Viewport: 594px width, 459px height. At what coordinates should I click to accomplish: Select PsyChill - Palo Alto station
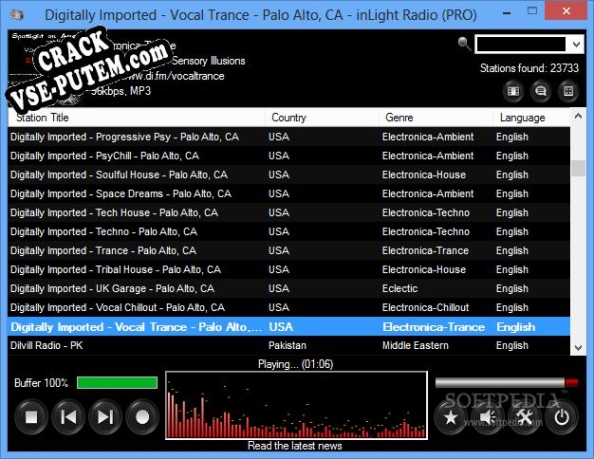289,156
